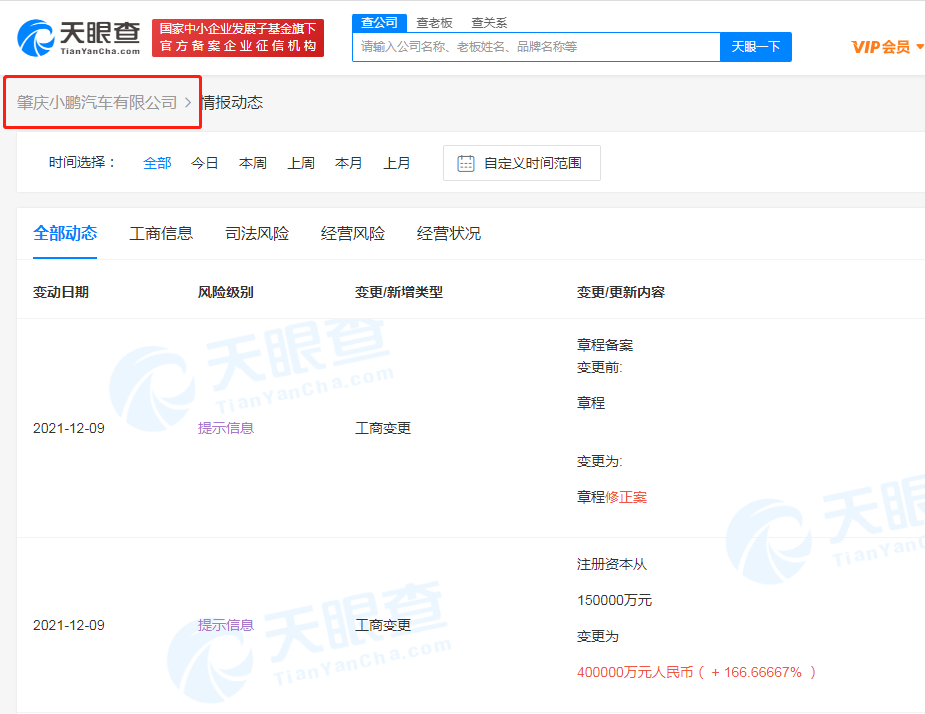
Task: Open 肇庆小鹏汽车有限公司 breadcrumb link
Action: click(96, 102)
